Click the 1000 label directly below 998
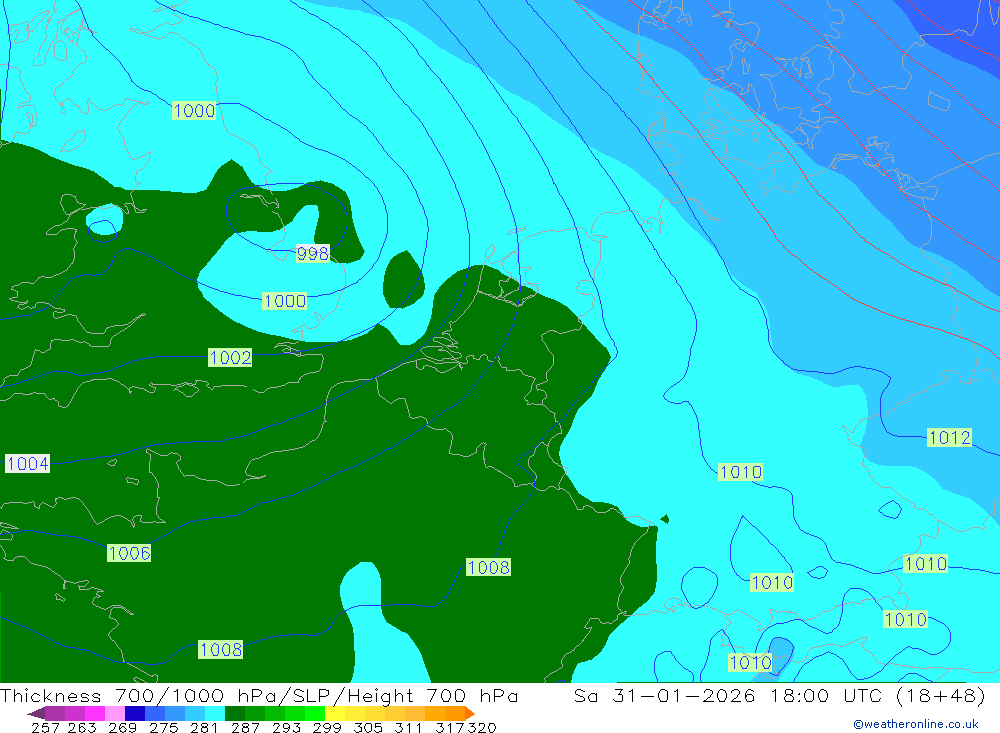The height and width of the screenshot is (733, 1000). [284, 300]
